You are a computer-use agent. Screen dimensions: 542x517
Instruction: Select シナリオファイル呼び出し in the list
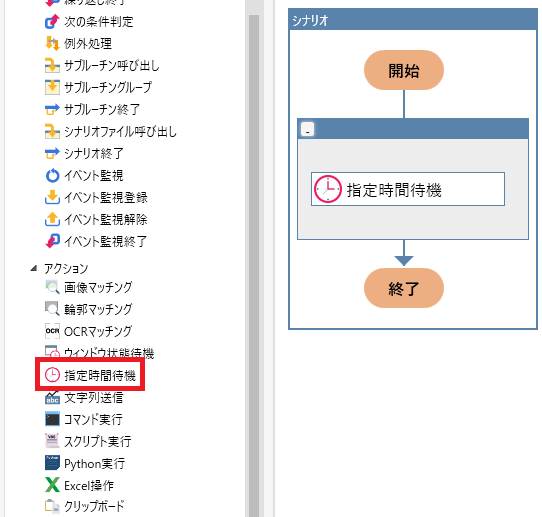(x=111, y=132)
